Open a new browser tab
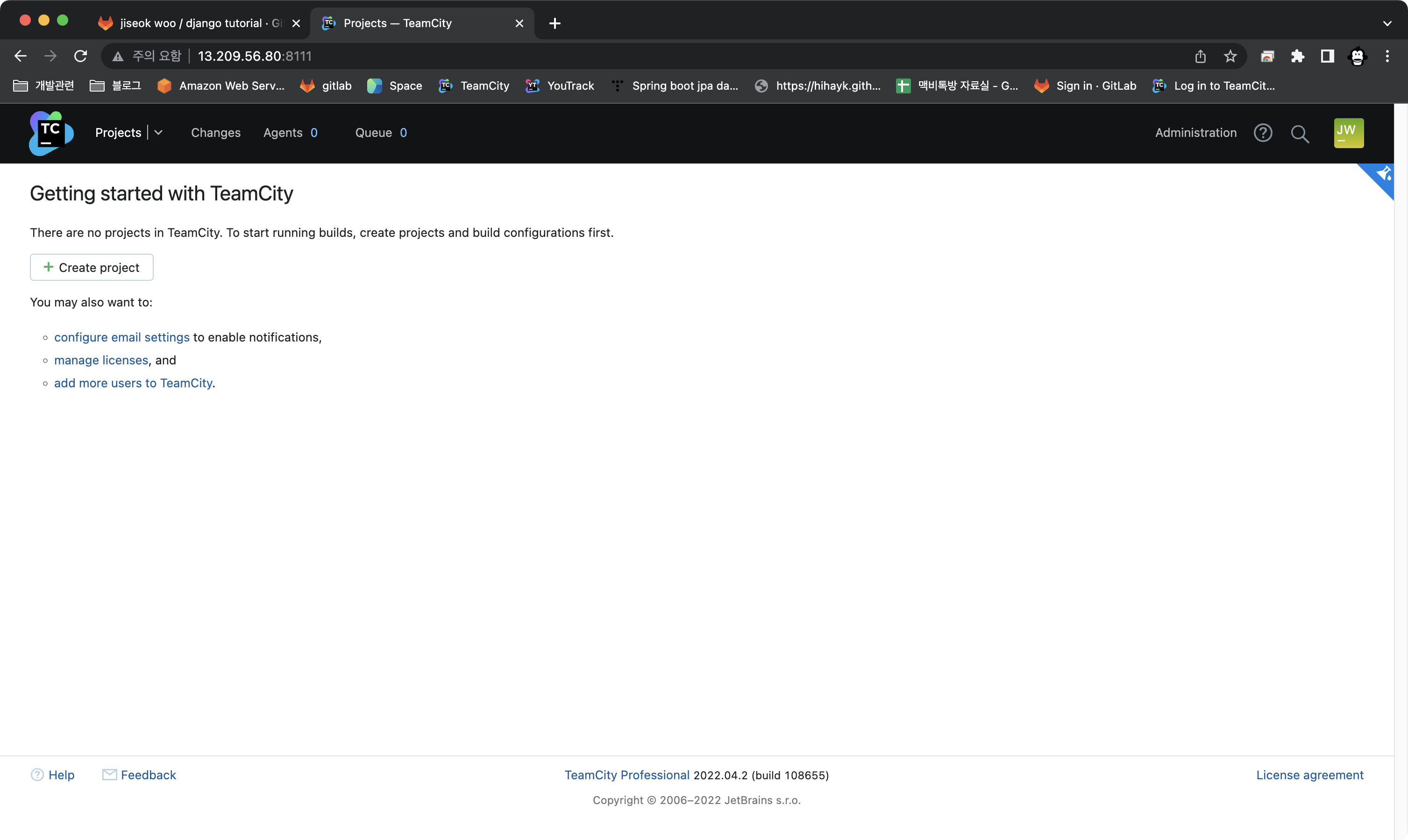1408x840 pixels. pyautogui.click(x=555, y=23)
